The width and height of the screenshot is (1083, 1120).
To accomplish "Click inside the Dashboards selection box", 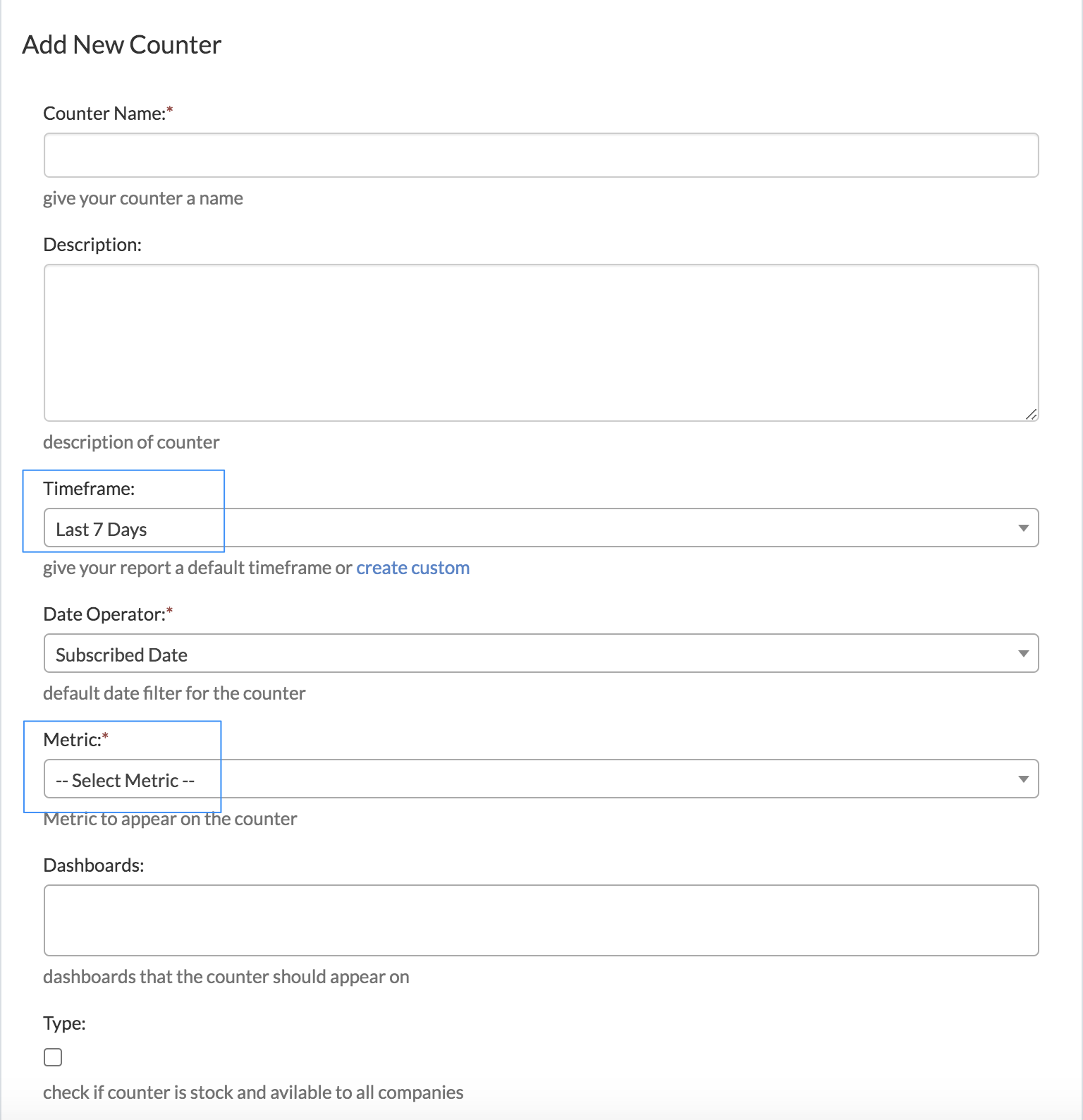I will (541, 920).
